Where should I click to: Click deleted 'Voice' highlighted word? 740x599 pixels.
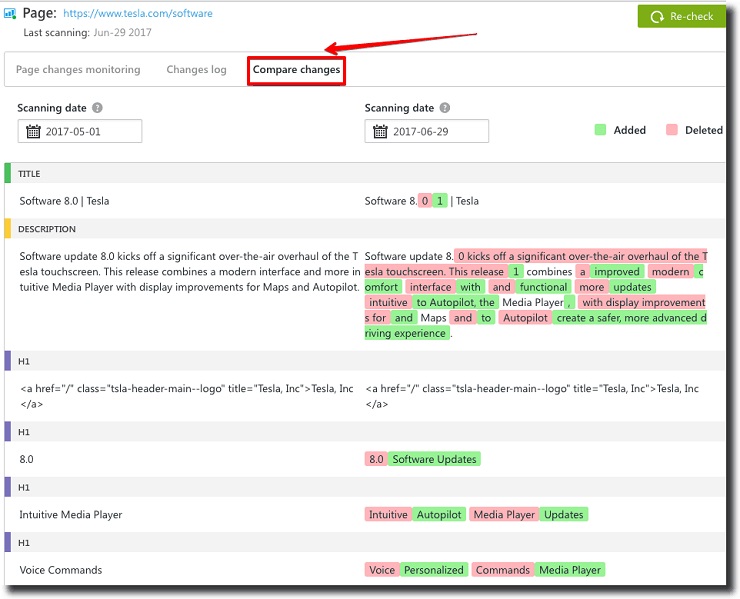(382, 570)
